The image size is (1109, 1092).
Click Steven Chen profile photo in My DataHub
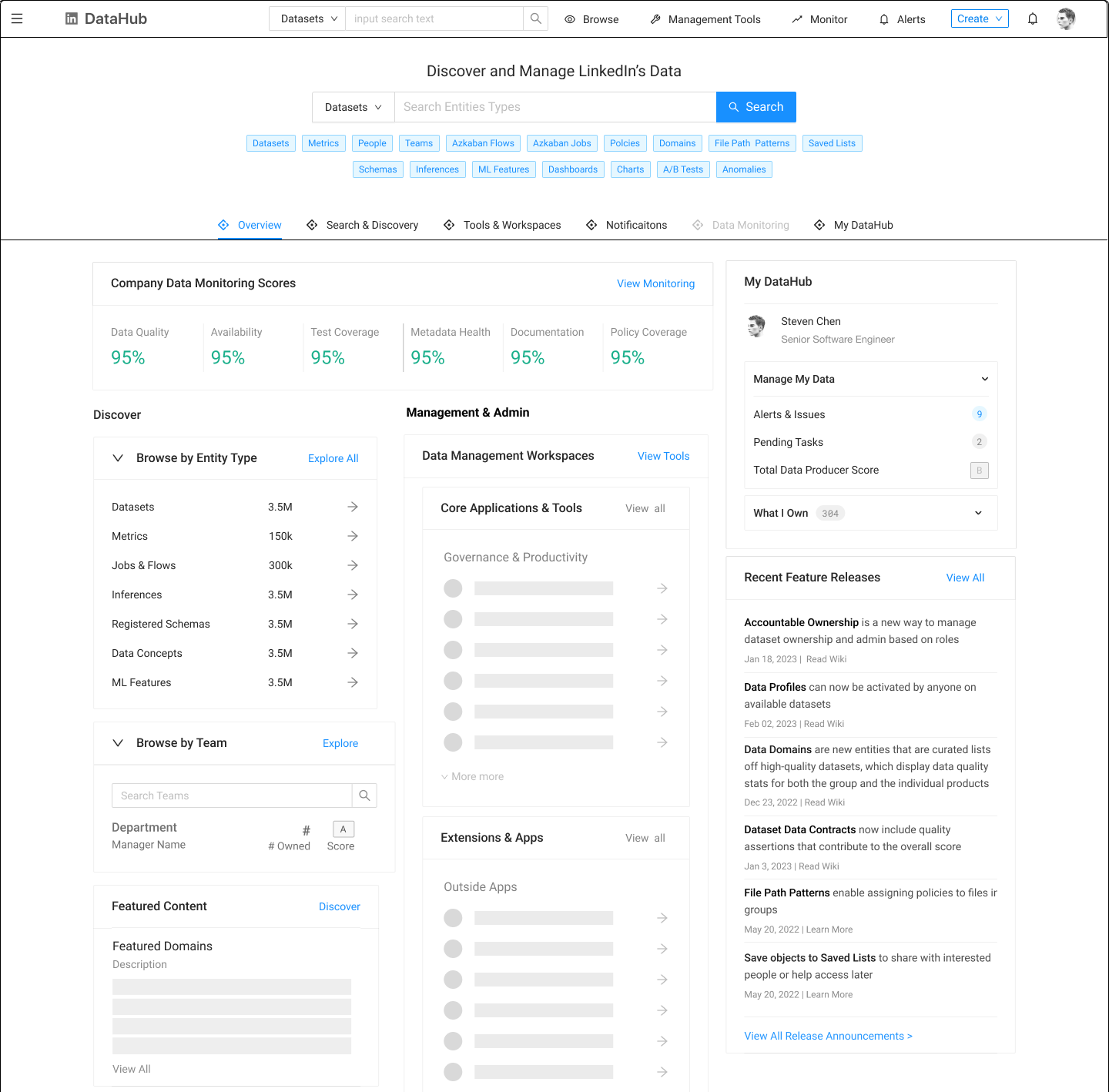pos(756,327)
